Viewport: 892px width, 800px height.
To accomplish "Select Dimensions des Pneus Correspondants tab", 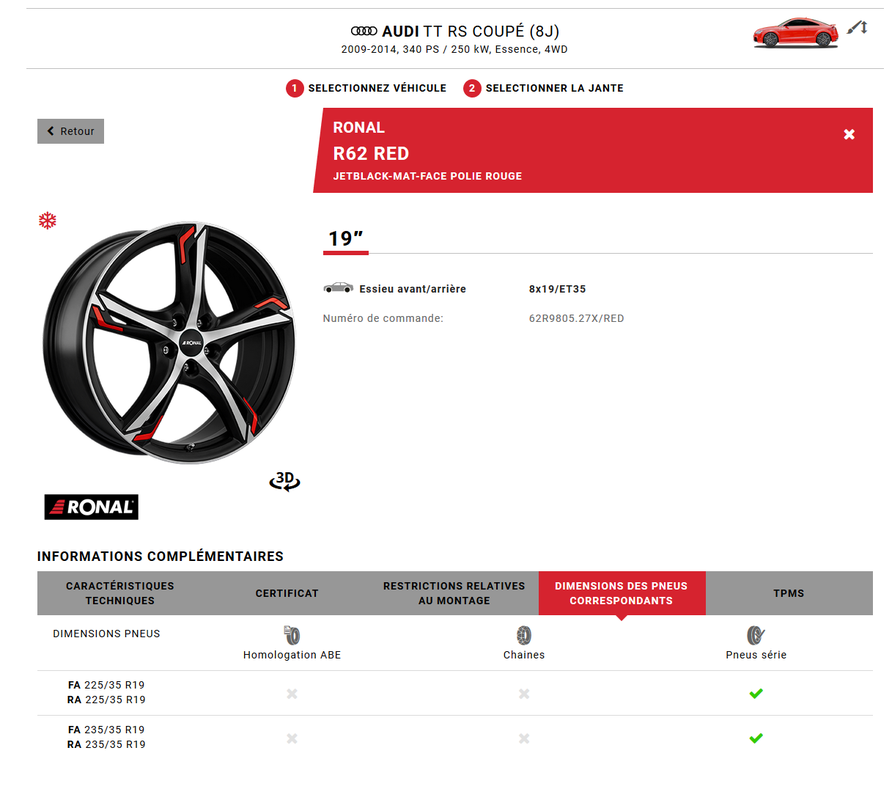I will (x=621, y=593).
